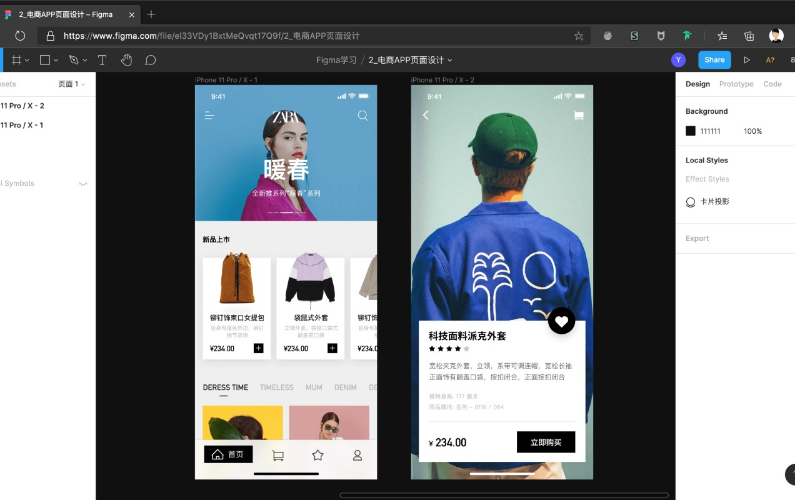This screenshot has height=500, width=795.
Task: Select the Hand tool
Action: tap(126, 60)
